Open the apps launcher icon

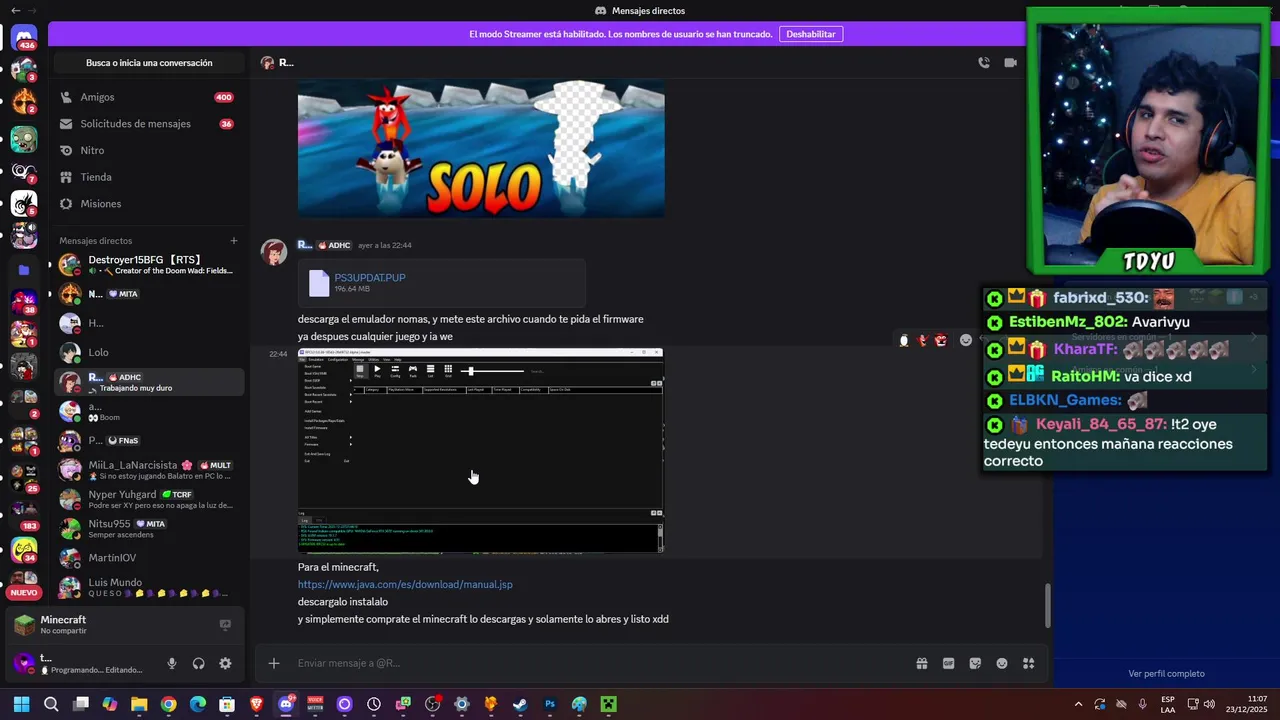pos(1029,663)
